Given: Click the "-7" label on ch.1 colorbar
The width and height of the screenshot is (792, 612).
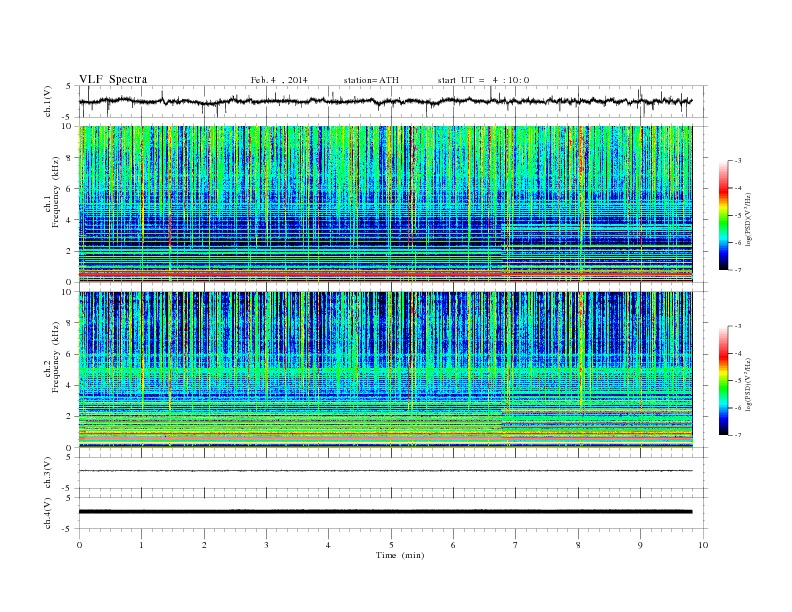Looking at the screenshot, I should point(738,270).
